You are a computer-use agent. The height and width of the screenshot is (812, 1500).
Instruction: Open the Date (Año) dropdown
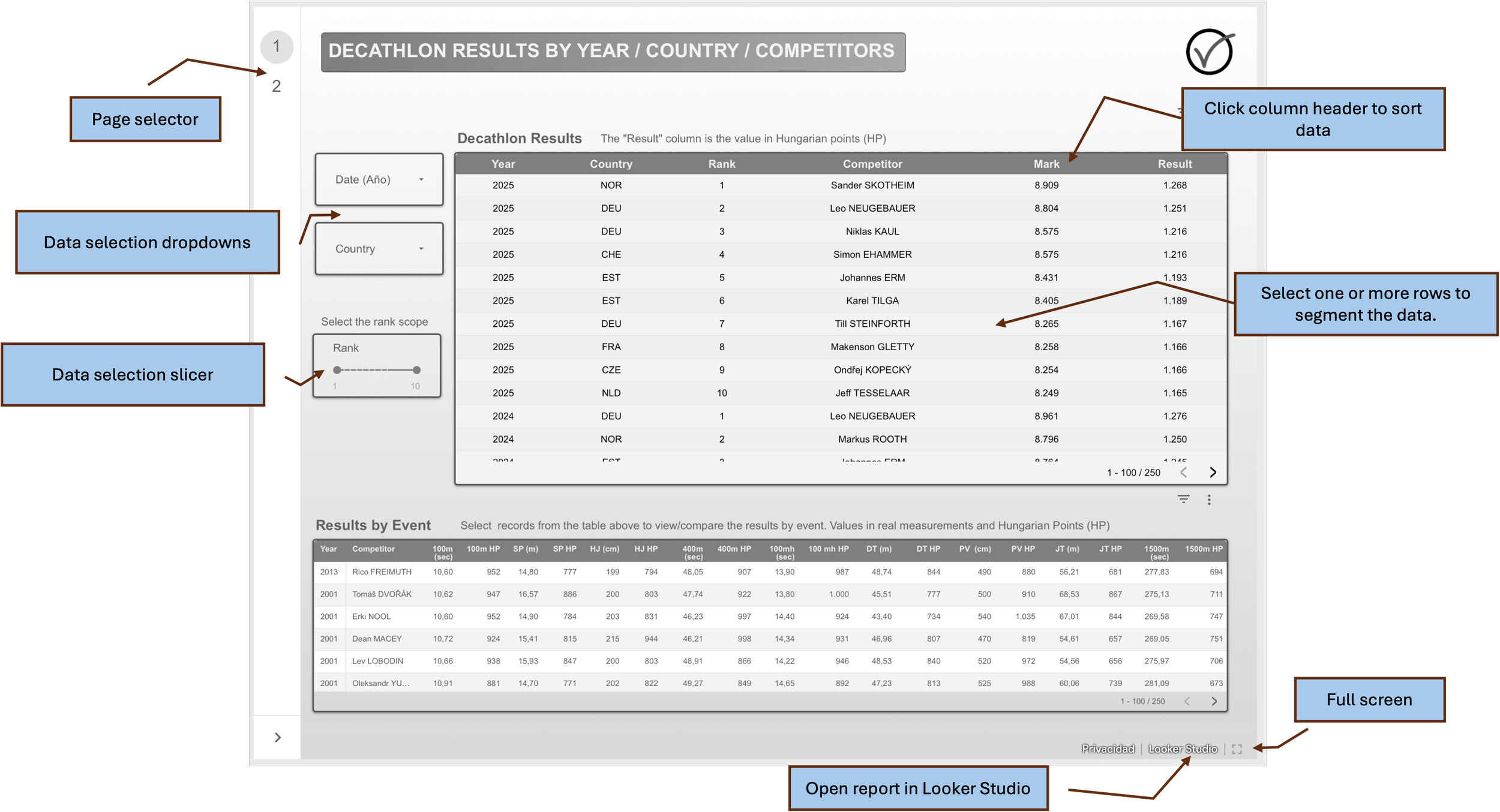(379, 179)
